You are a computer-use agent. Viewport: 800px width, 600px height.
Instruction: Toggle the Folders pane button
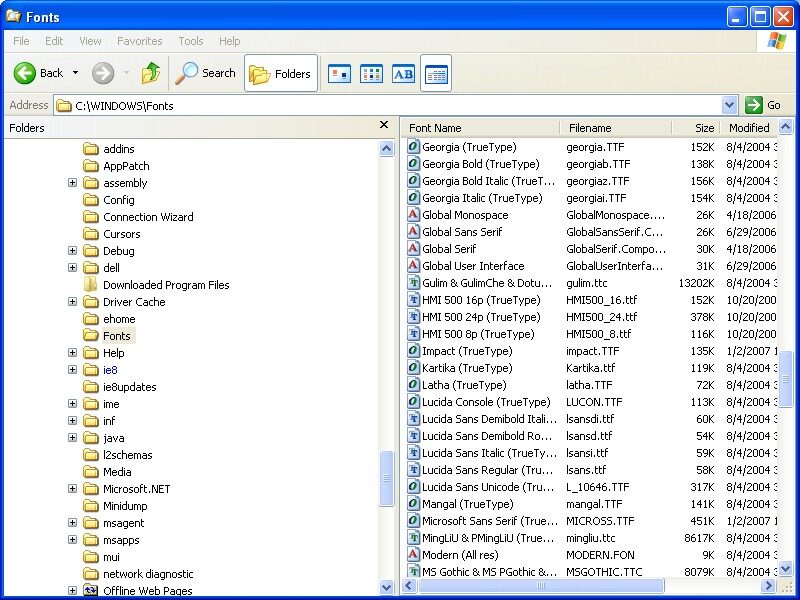point(281,73)
